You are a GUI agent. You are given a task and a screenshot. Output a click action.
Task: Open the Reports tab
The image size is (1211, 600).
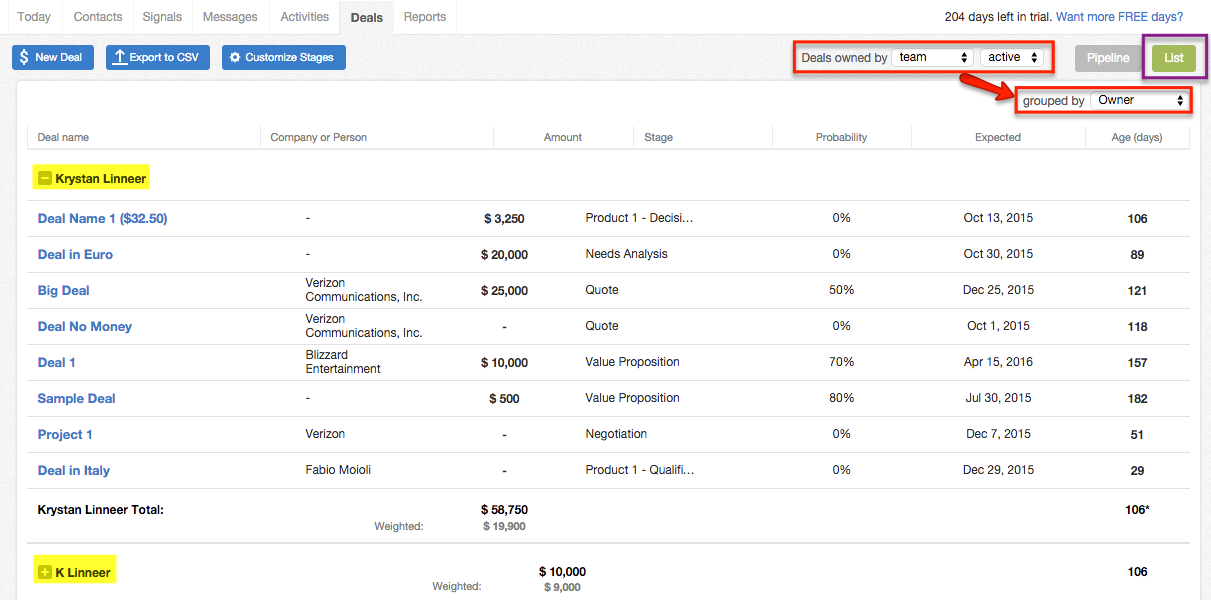(x=425, y=17)
